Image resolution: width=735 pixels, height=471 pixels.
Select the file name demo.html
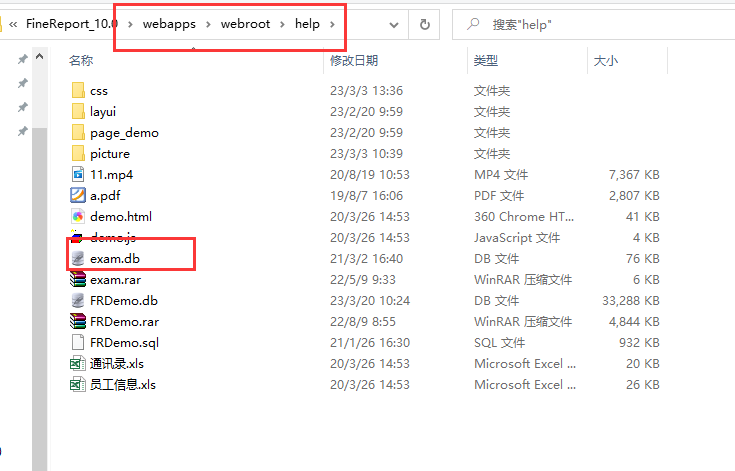[121, 217]
